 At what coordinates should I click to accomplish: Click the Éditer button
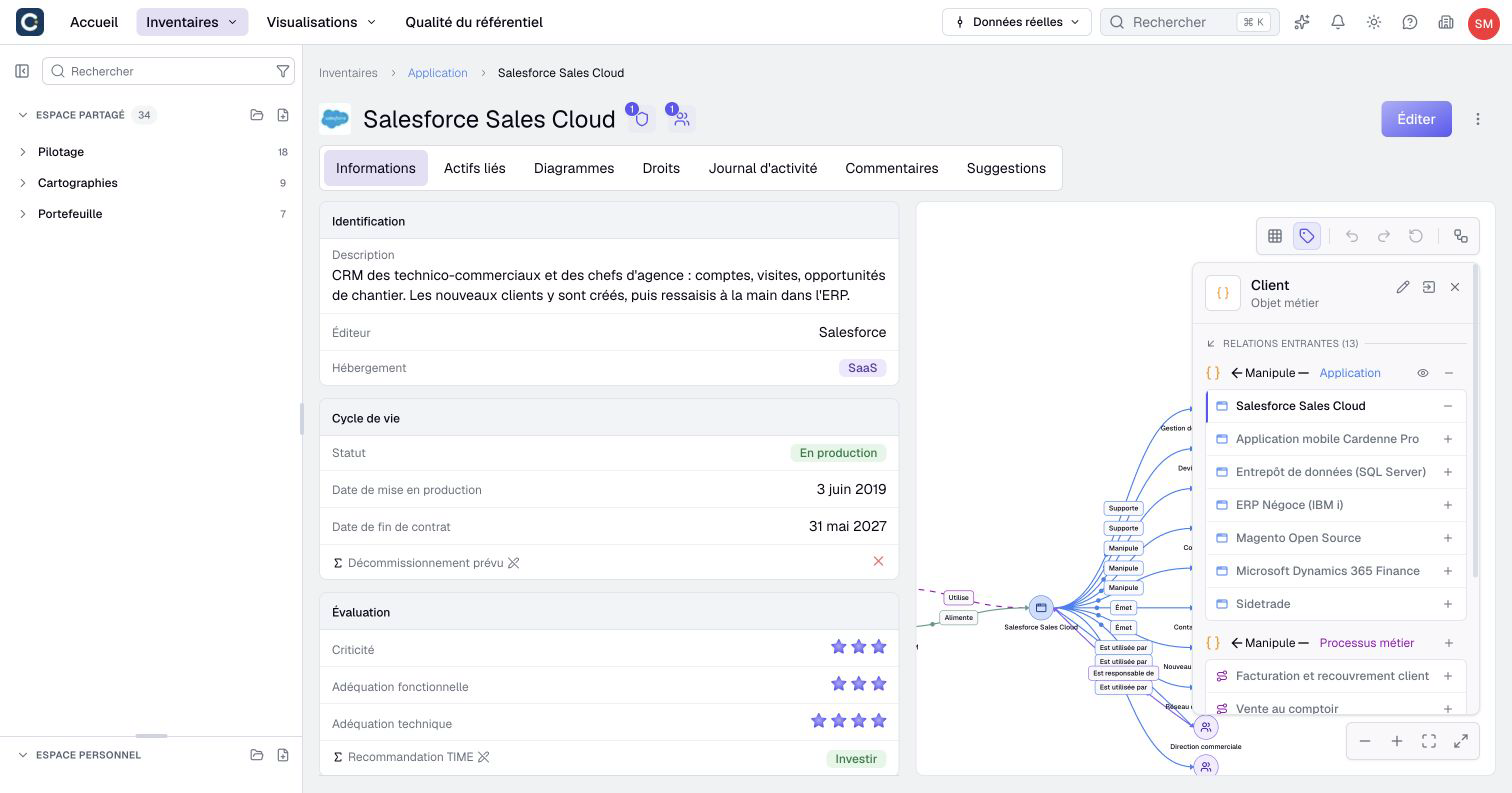pyautogui.click(x=1416, y=119)
